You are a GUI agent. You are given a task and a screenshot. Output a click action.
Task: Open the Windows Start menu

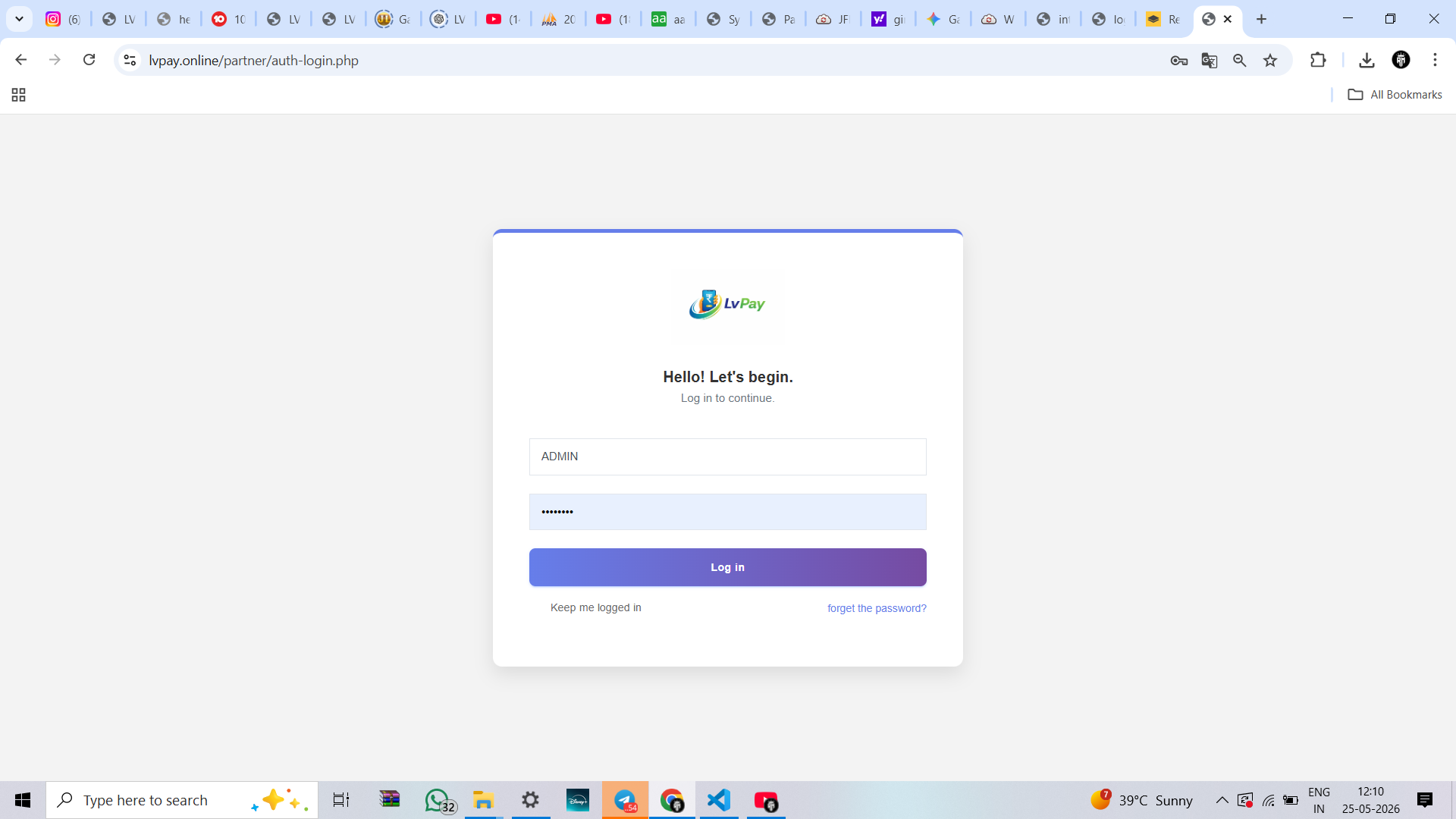[x=23, y=800]
